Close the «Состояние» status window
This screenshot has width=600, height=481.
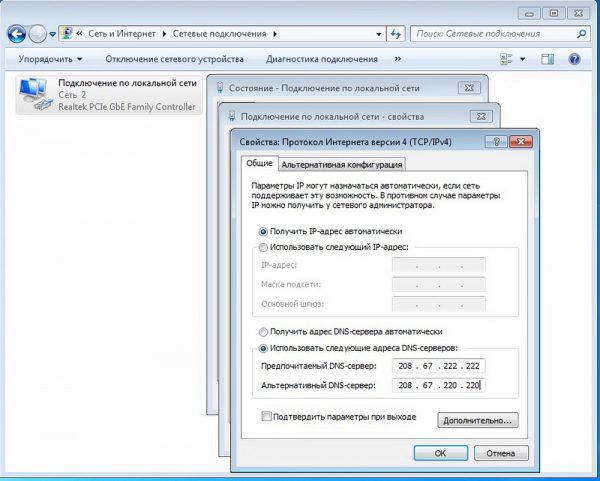coord(469,88)
